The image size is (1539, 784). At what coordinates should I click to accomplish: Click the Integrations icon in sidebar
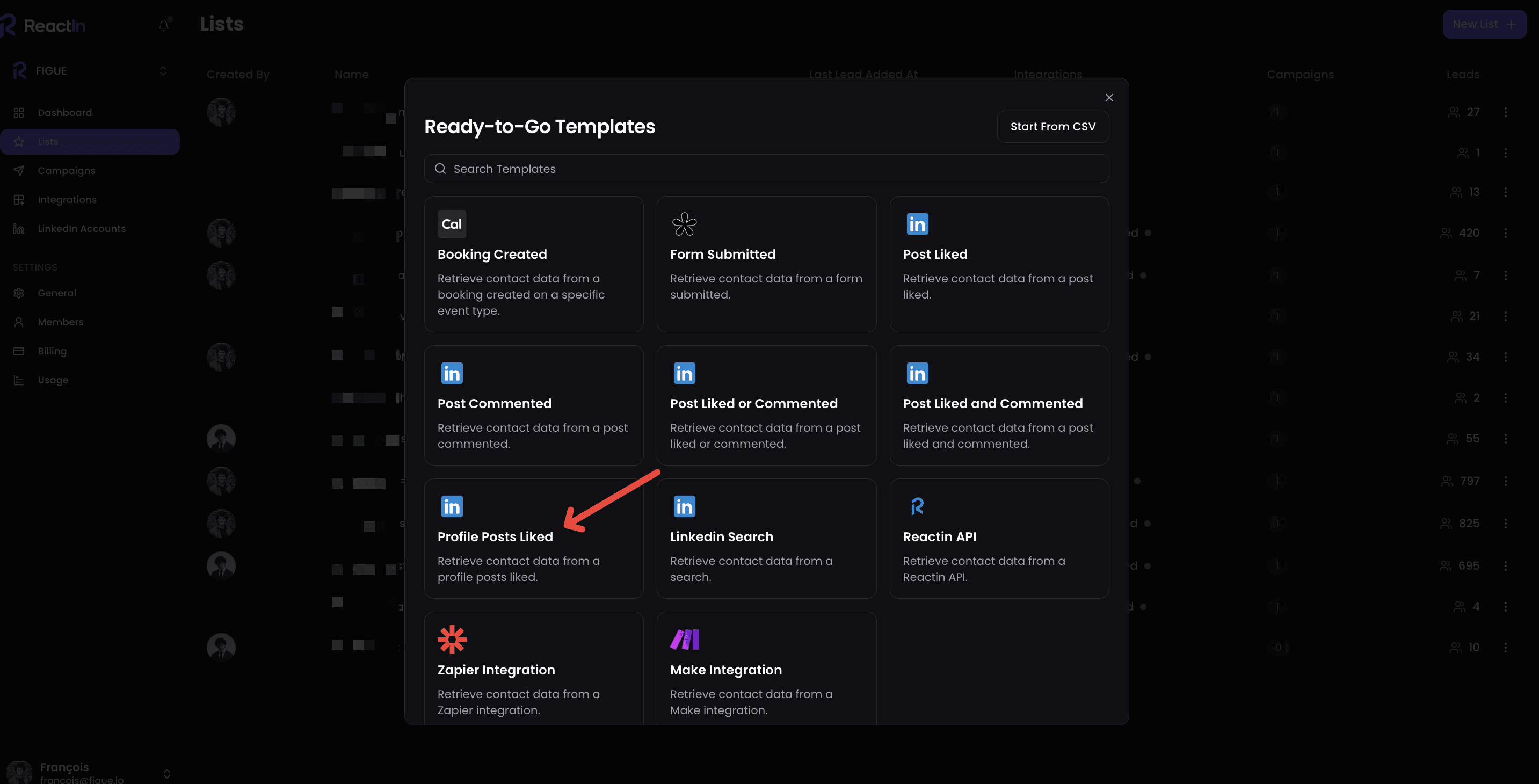click(x=18, y=200)
